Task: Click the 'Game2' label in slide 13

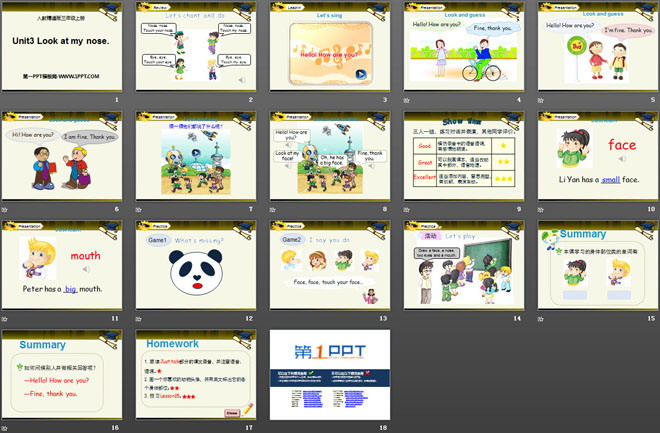Action: point(292,240)
